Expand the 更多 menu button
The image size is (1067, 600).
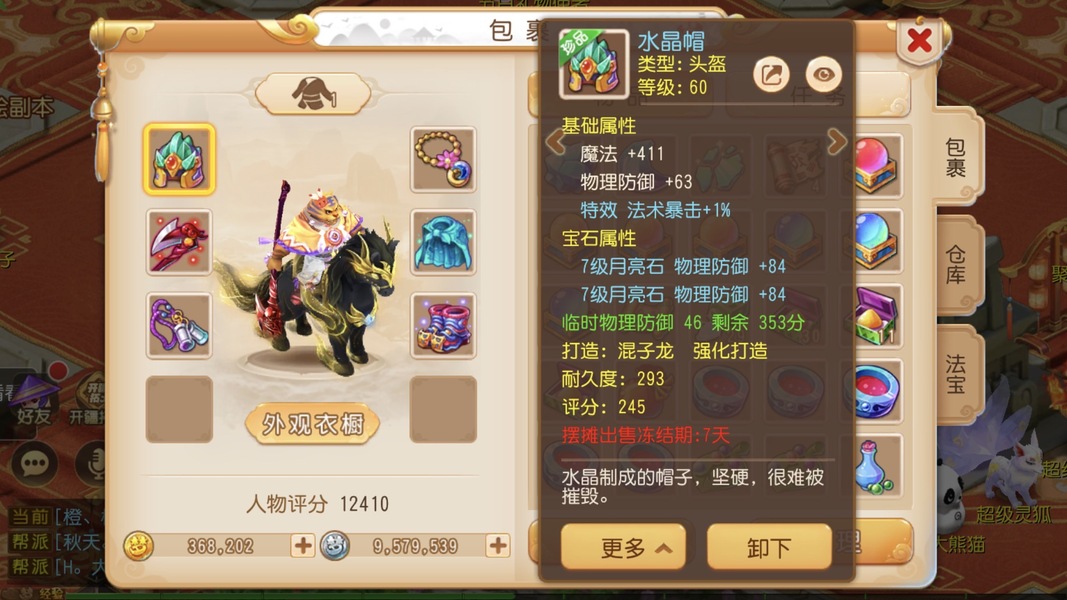coord(623,547)
